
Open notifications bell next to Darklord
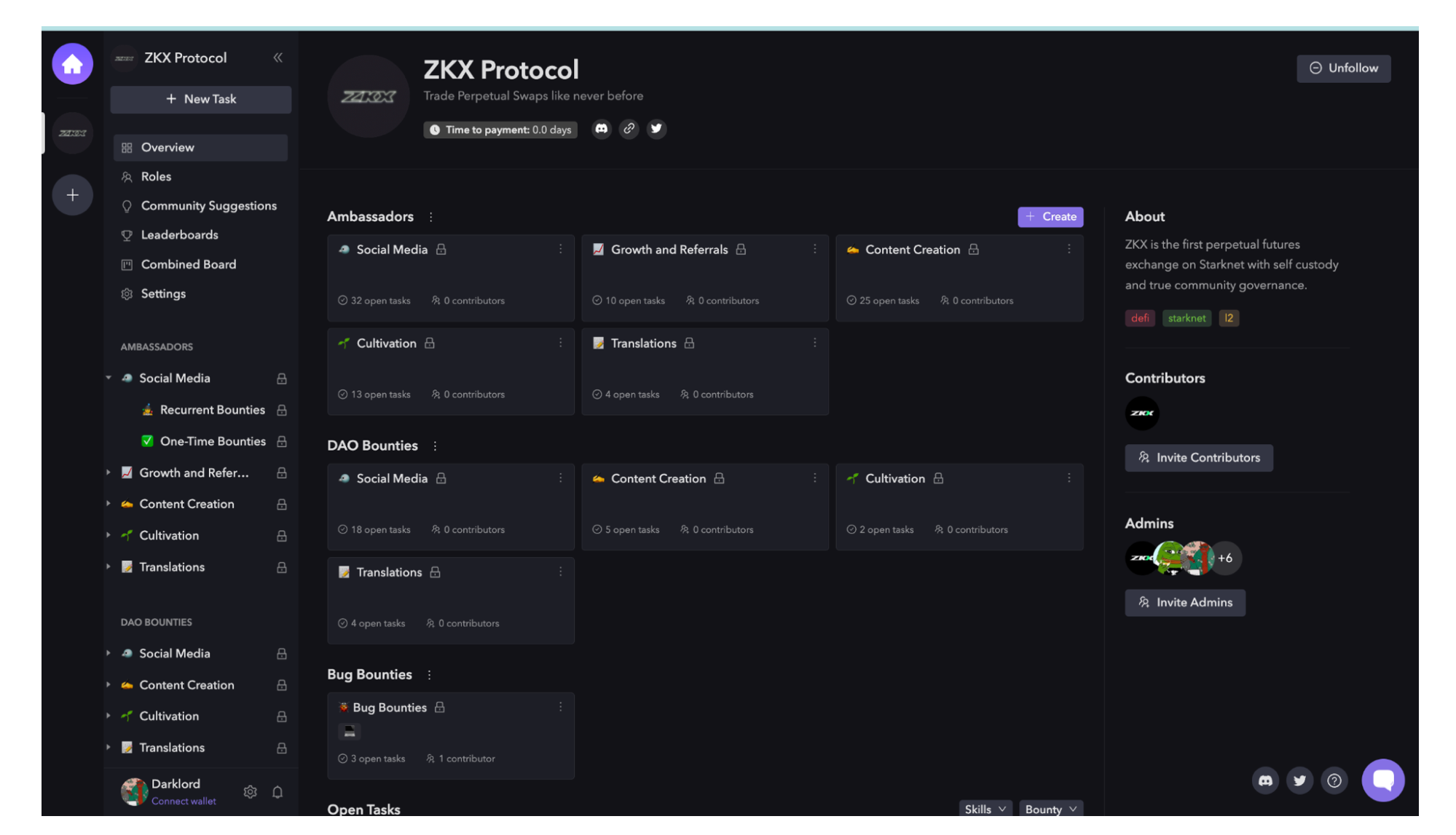[x=278, y=792]
